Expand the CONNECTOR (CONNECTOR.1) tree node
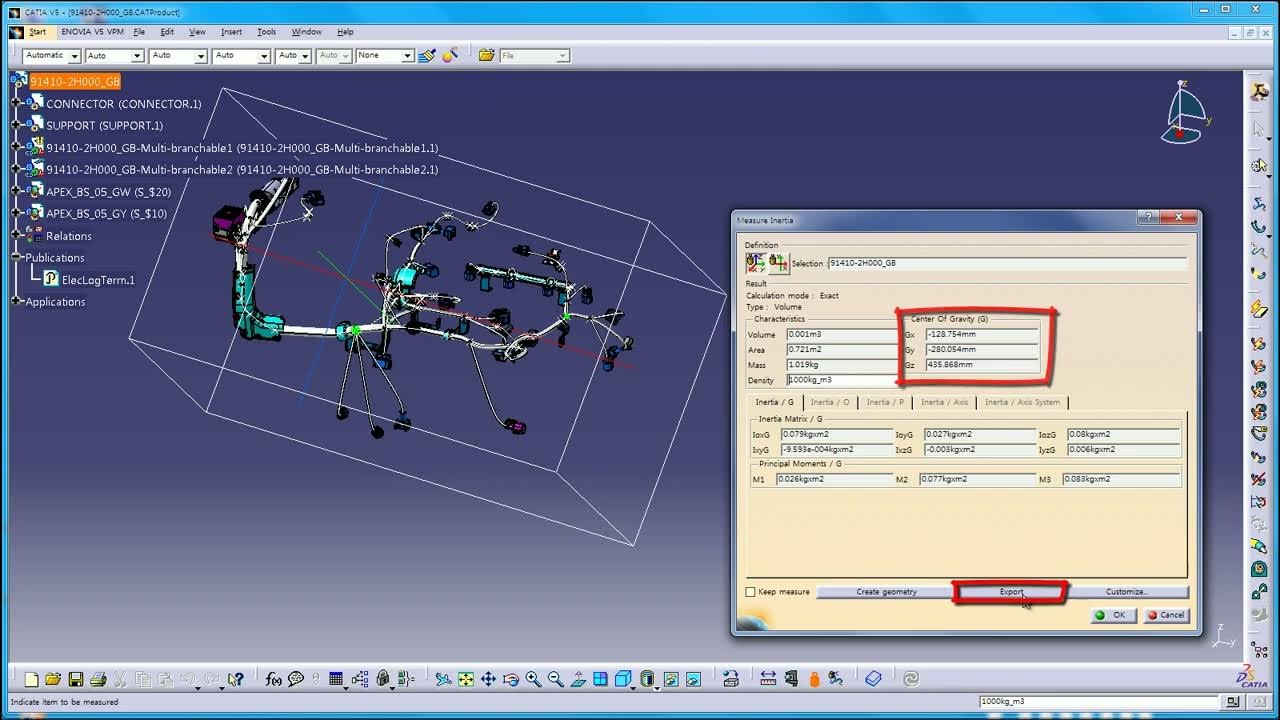Screen dimensions: 1280x720 point(16,103)
